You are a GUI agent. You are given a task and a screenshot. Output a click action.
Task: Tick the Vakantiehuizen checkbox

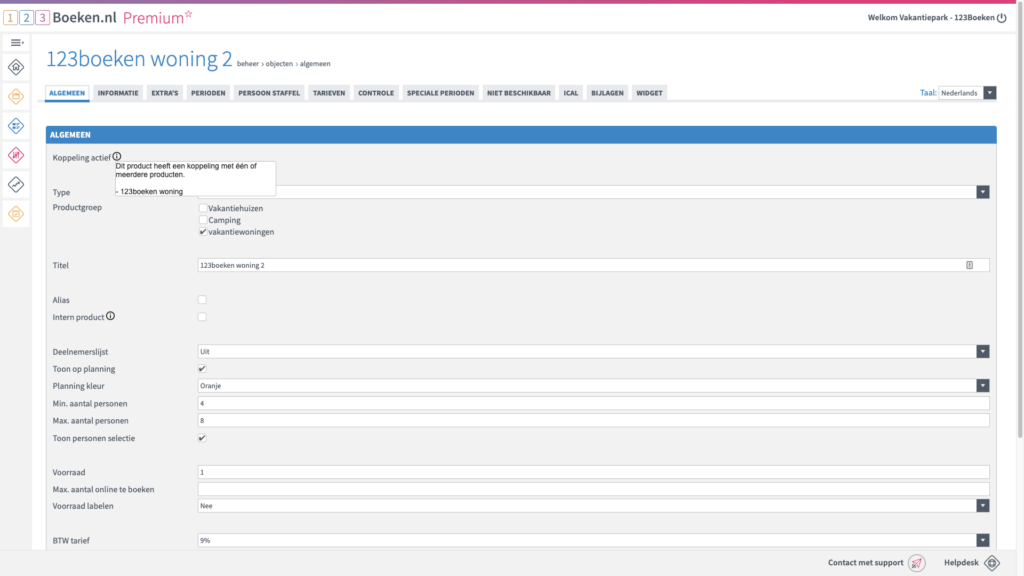[x=203, y=208]
